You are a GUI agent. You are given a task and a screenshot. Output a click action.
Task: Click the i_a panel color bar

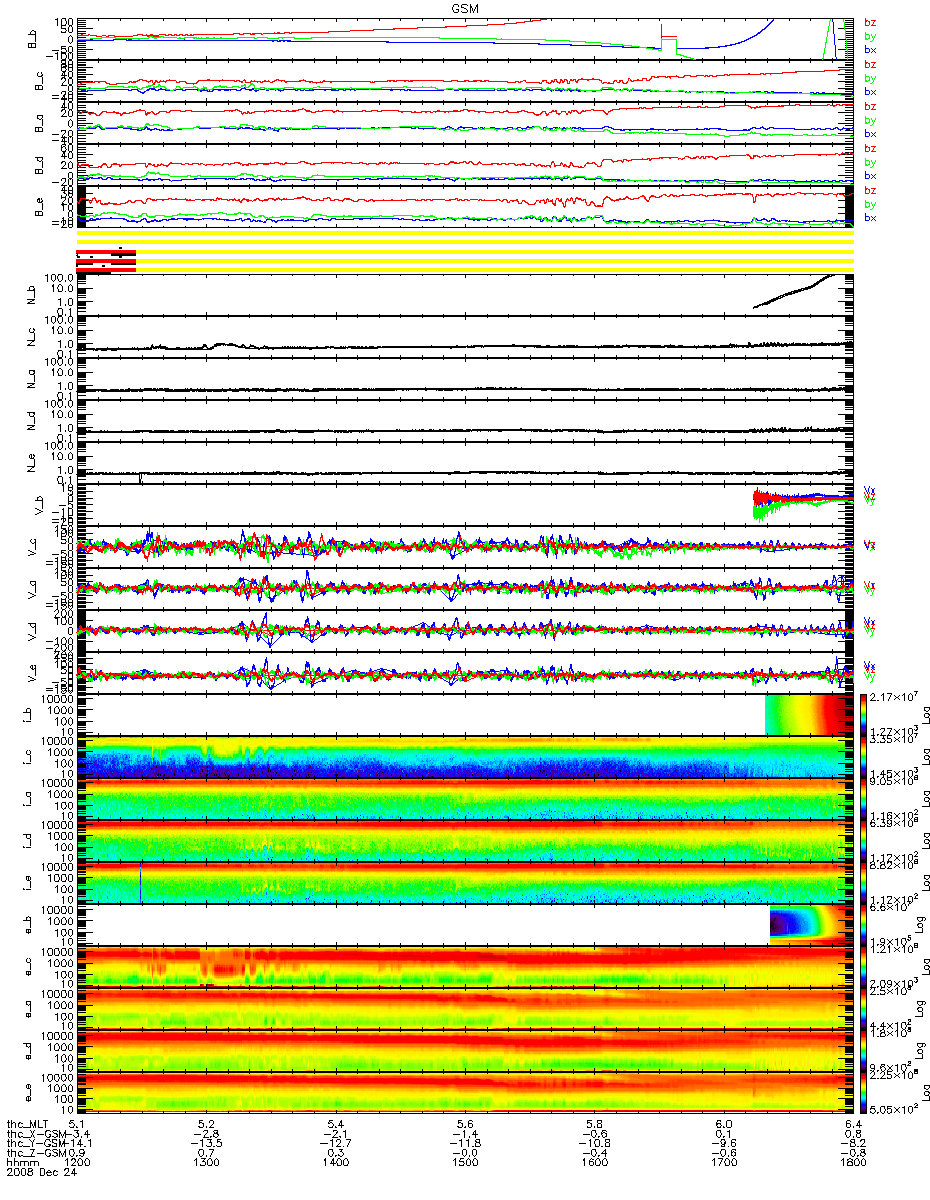(863, 798)
